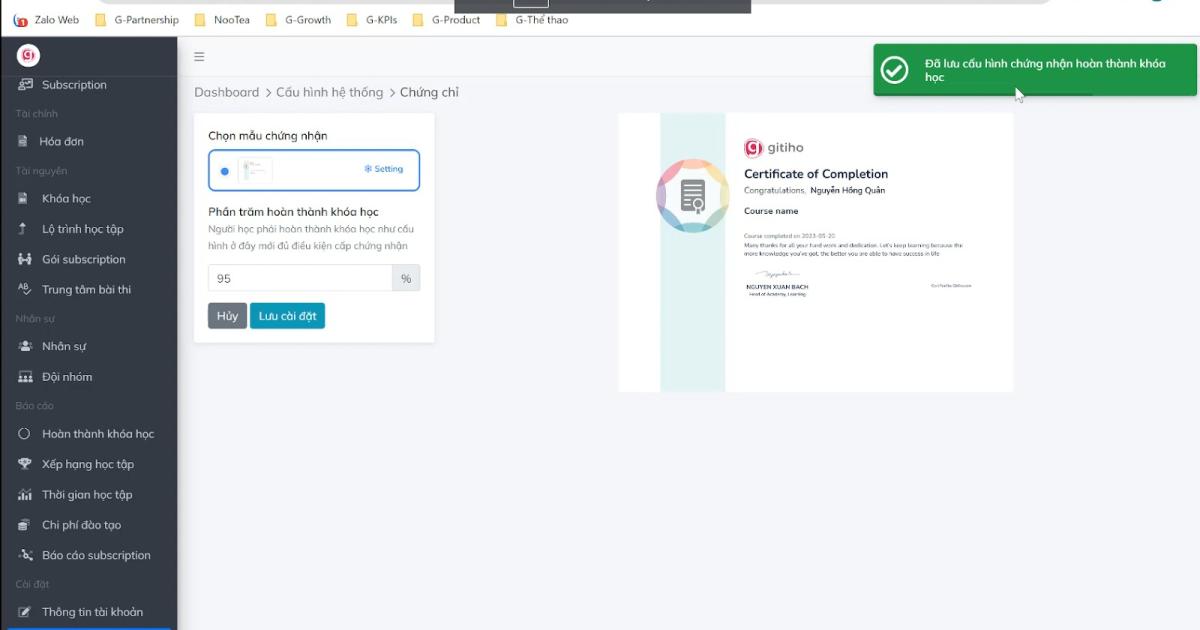
Task: Toggle the hamburger menu icon
Action: coord(199,57)
